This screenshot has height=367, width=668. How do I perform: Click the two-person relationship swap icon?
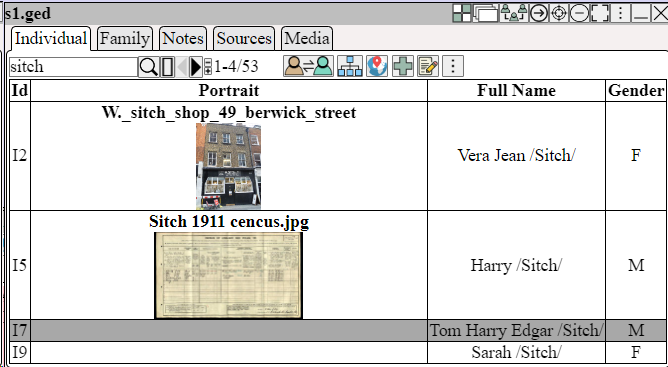click(x=308, y=66)
